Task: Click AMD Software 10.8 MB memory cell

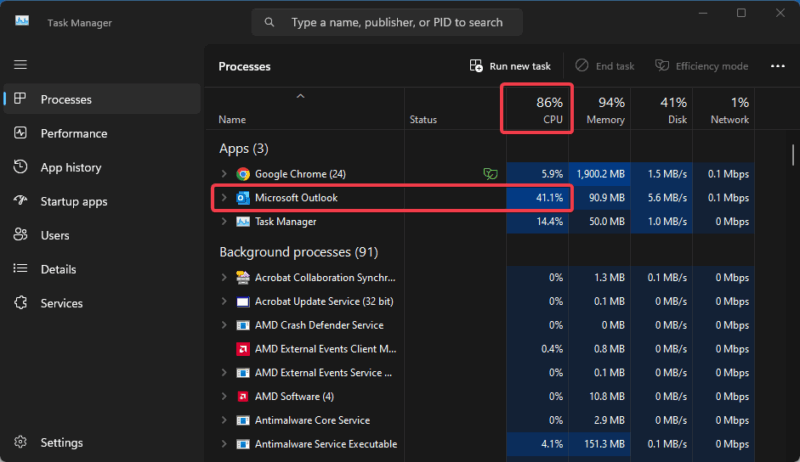Action: (x=599, y=396)
